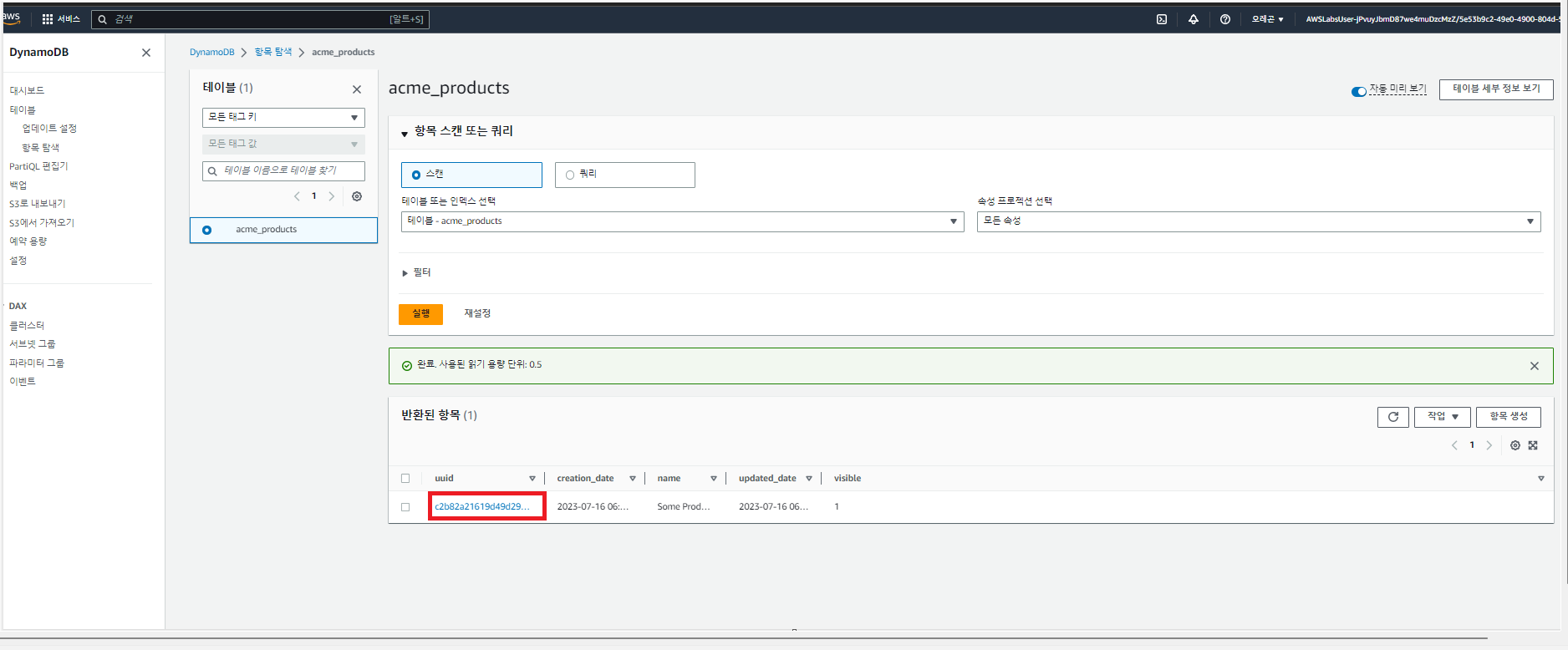Open the parameter groups sidebar item
This screenshot has height=650, width=1568.
37,363
